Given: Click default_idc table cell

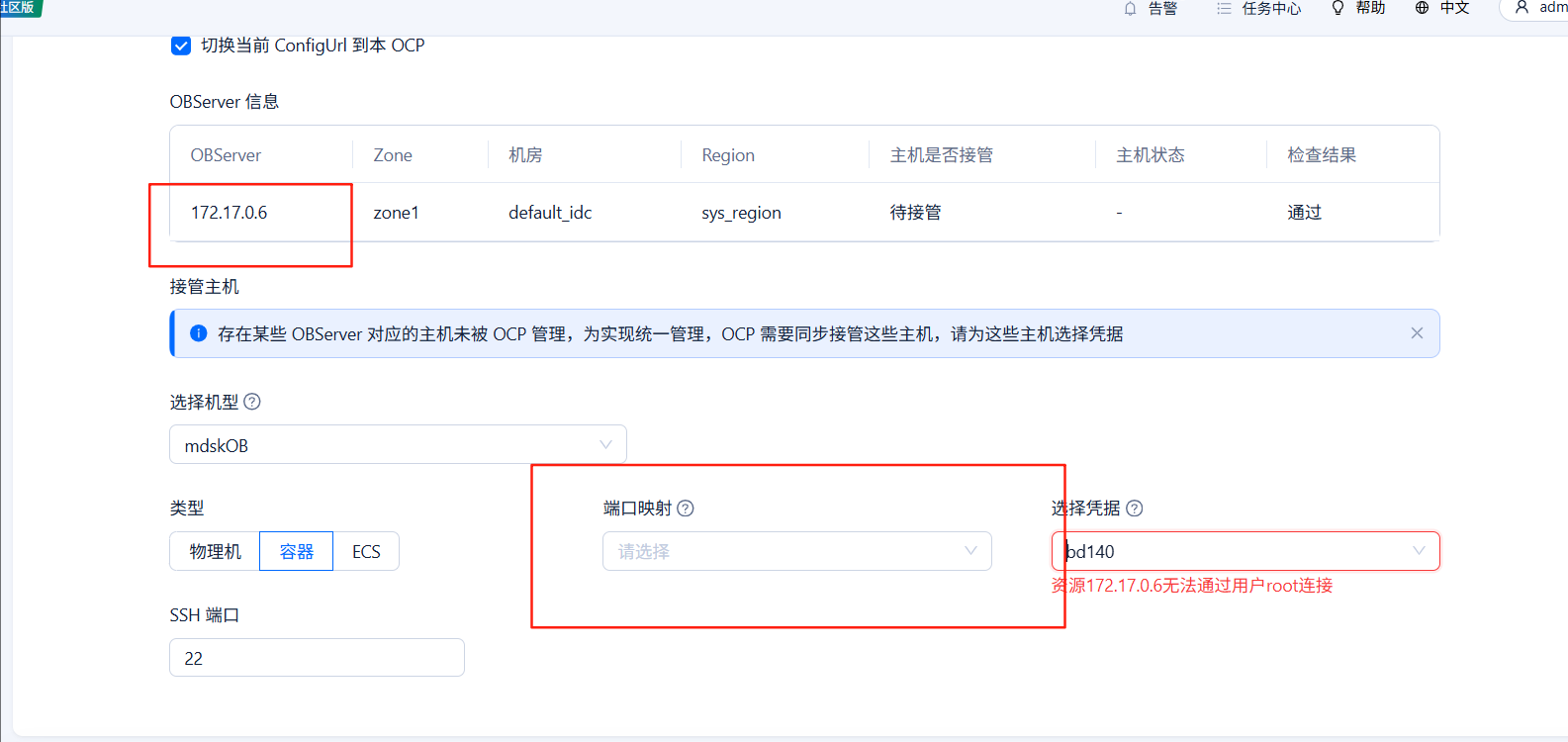Looking at the screenshot, I should 550,213.
